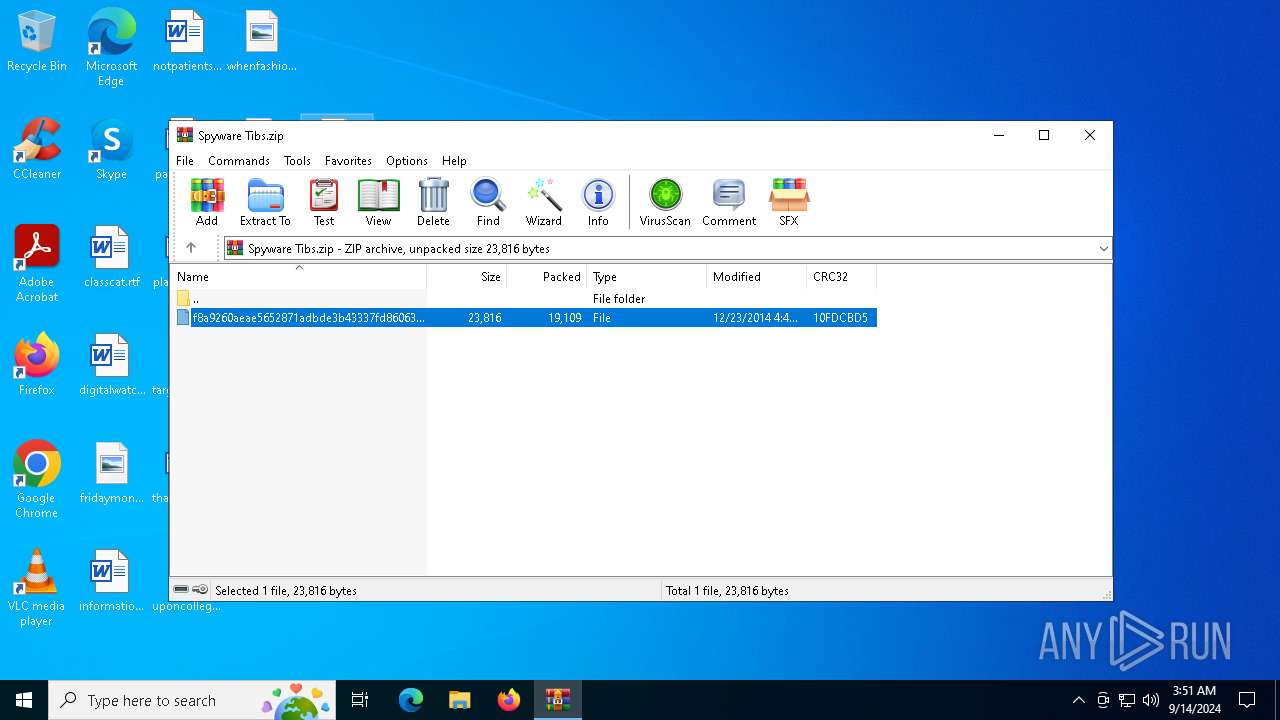Open Google Chrome desktop shortcut
1280x720 pixels.
point(37,479)
